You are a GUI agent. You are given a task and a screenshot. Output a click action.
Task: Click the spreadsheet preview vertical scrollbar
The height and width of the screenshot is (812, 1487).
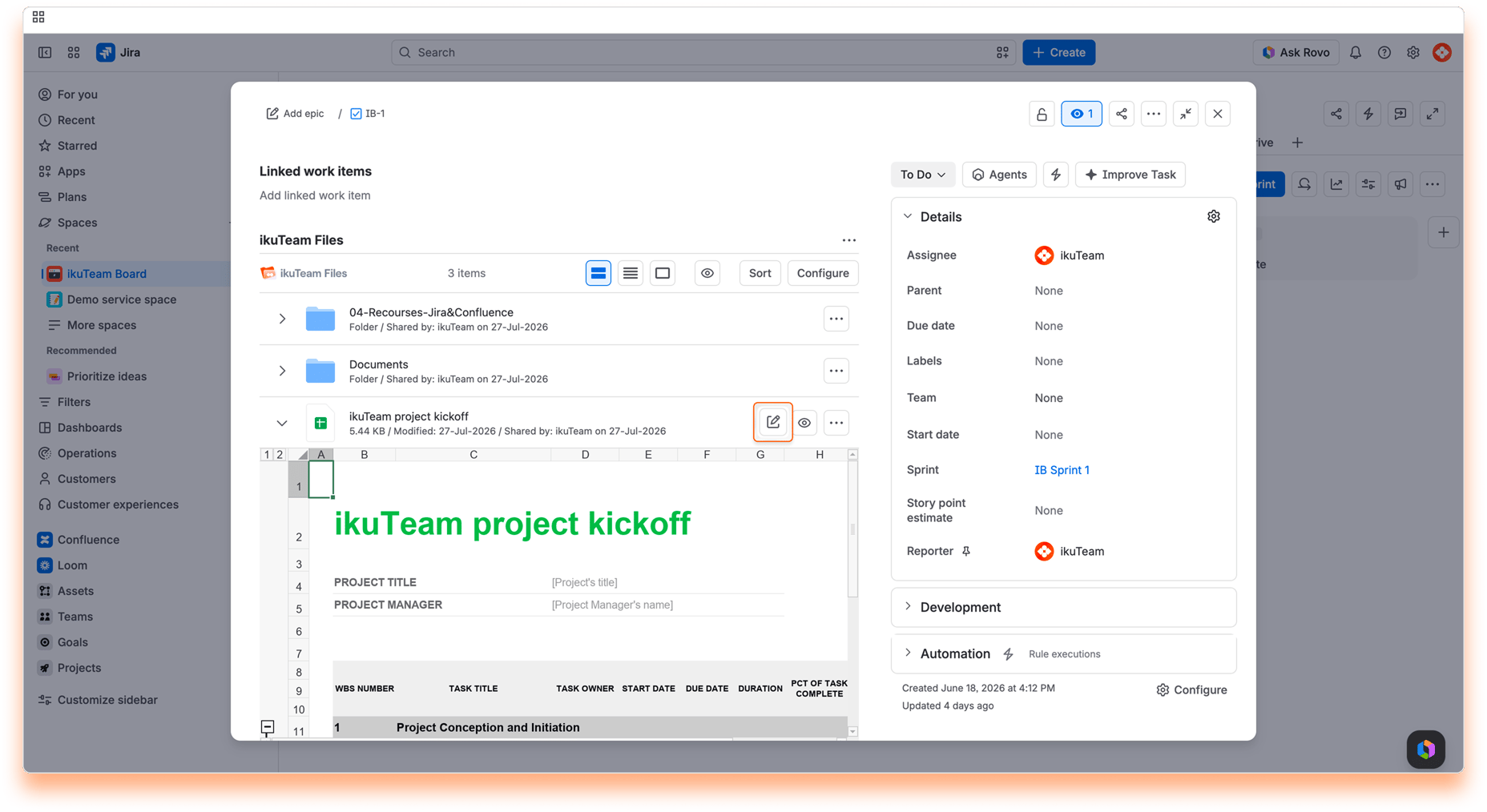(852, 529)
